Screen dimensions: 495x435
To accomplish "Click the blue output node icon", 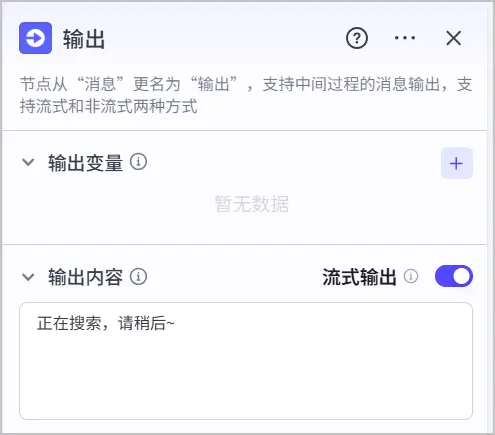I will (35, 38).
